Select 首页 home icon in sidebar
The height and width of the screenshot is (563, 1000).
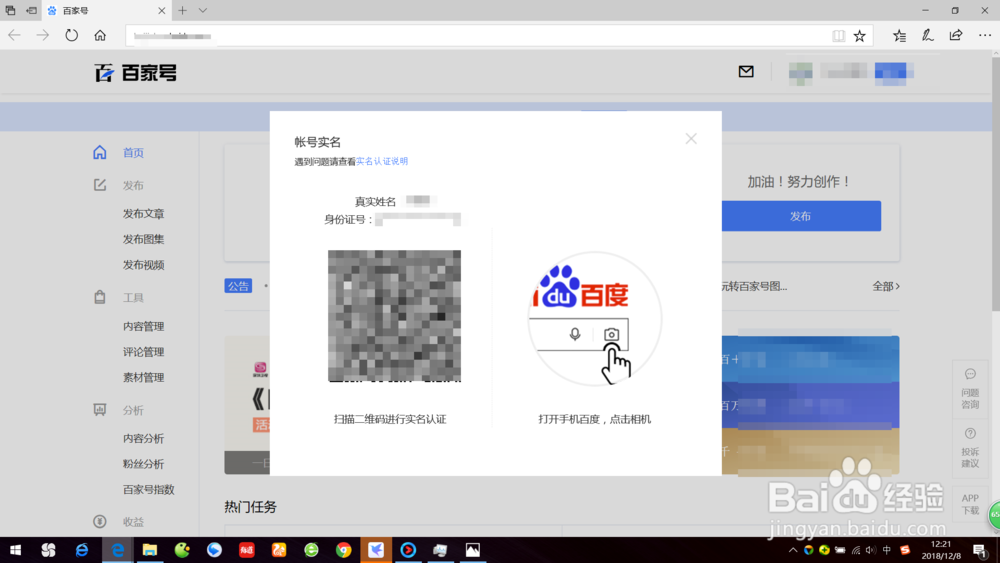tap(100, 152)
